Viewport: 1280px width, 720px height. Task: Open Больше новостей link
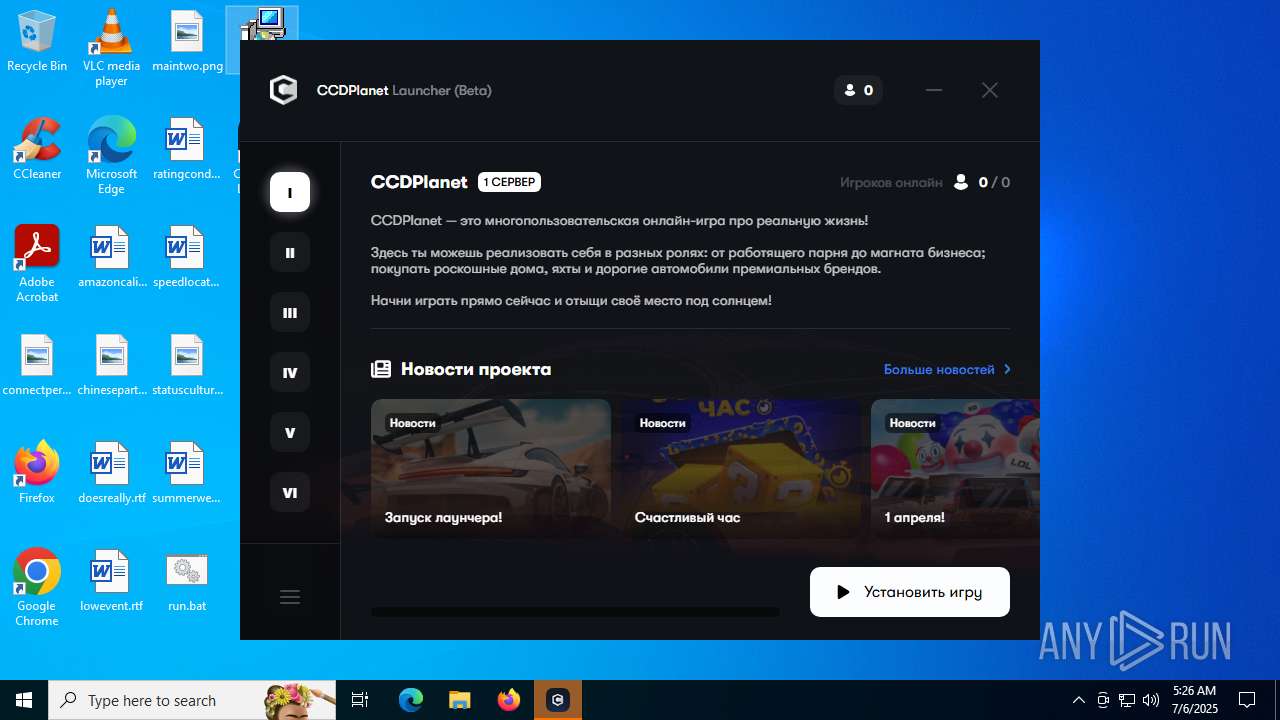[x=947, y=369]
